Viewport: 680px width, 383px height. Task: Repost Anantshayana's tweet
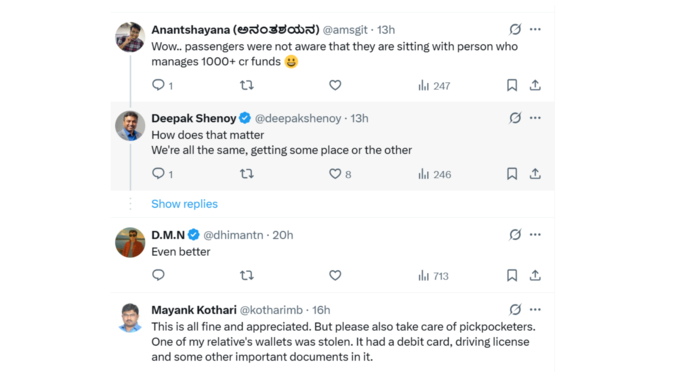247,85
